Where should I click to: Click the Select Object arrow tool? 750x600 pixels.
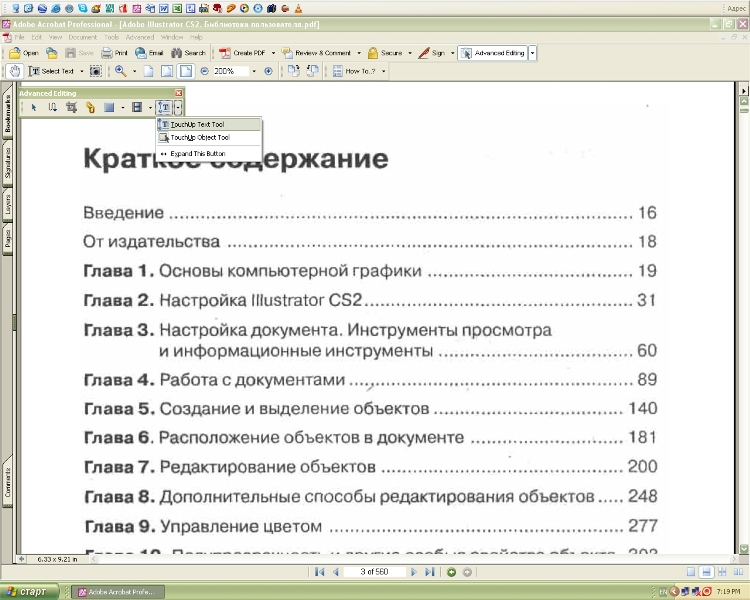[33, 107]
